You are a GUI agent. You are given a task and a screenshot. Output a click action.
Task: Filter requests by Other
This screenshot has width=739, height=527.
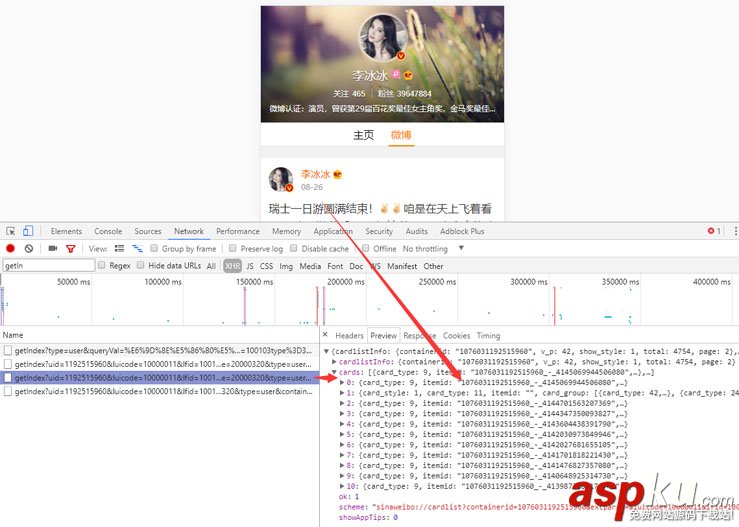click(433, 266)
